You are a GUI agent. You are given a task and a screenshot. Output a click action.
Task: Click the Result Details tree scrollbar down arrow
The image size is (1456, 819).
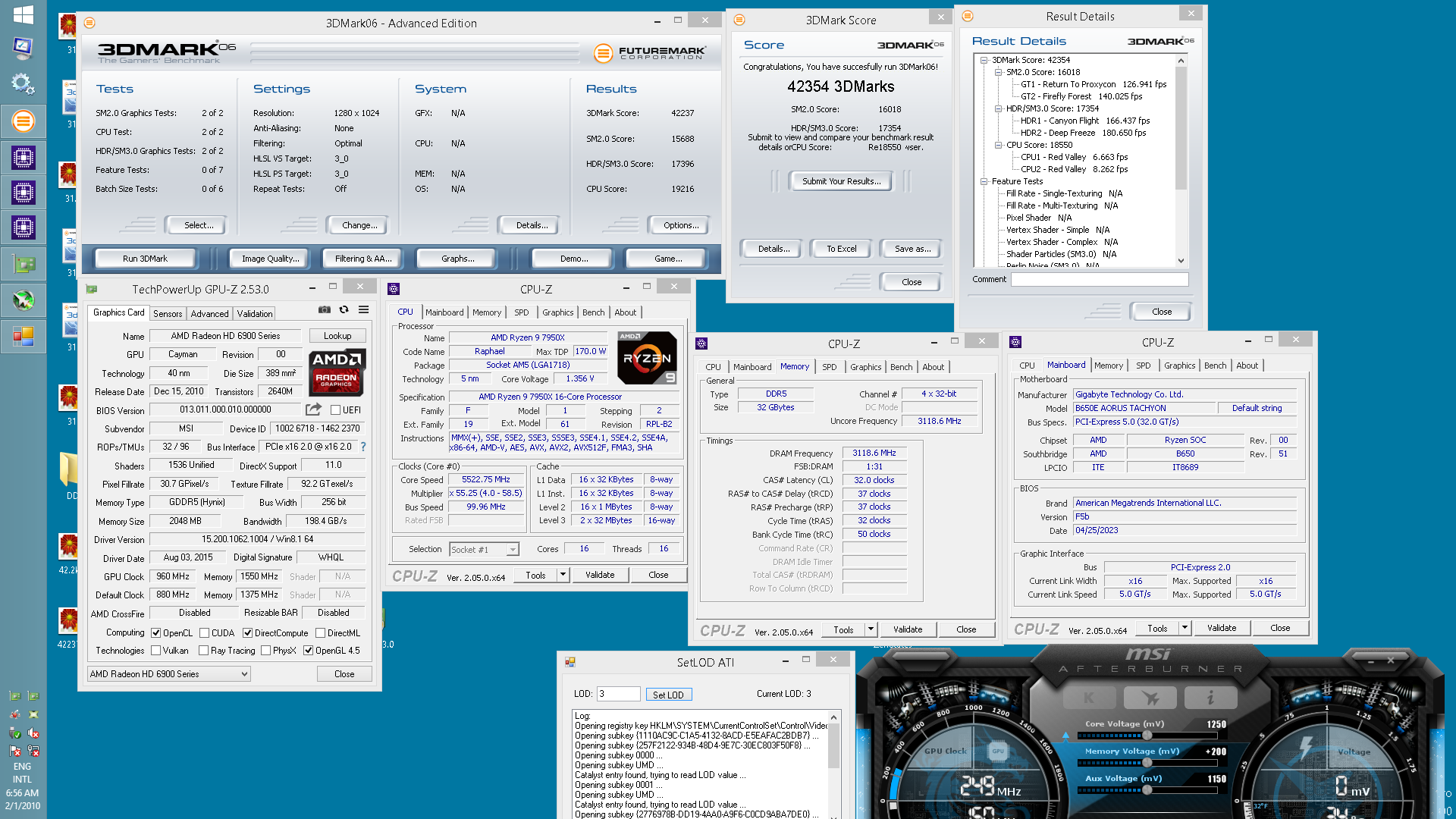pos(1181,261)
